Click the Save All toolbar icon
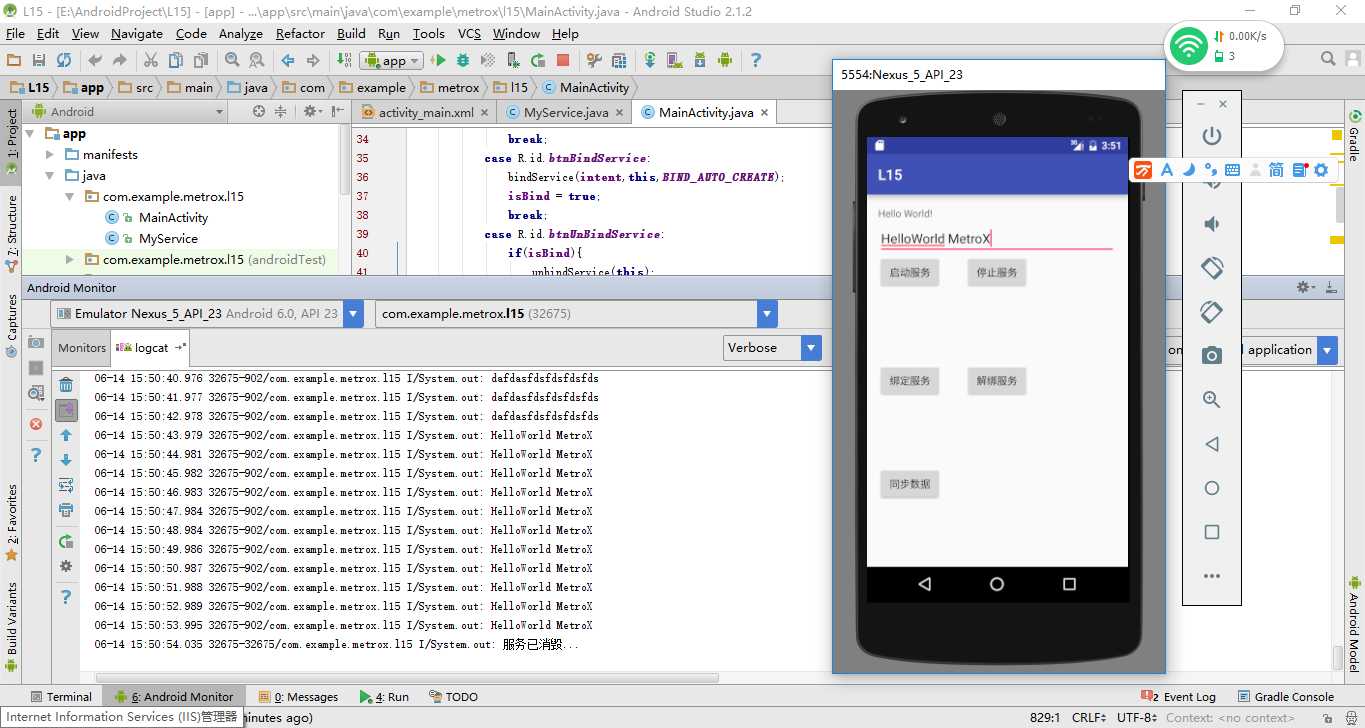This screenshot has height=728, width=1365. (39, 60)
